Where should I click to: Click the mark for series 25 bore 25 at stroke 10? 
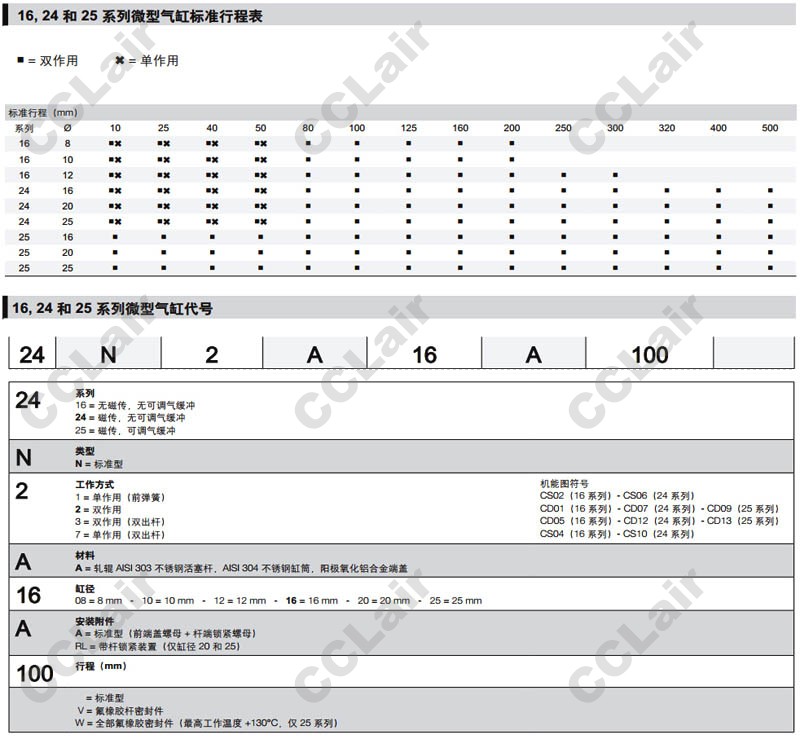pos(115,268)
